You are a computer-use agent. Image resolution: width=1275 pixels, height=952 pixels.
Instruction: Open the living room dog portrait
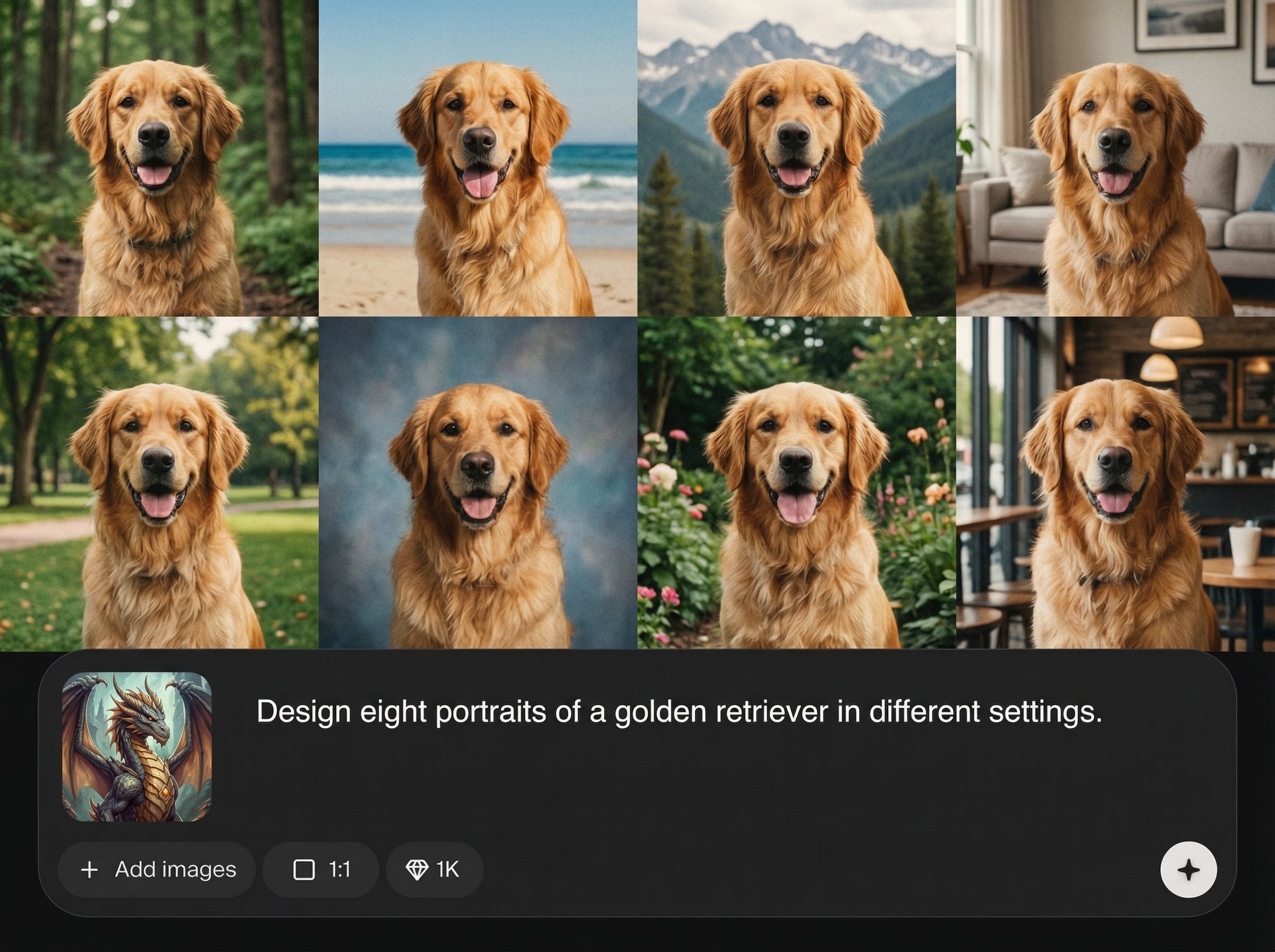pos(1116,158)
